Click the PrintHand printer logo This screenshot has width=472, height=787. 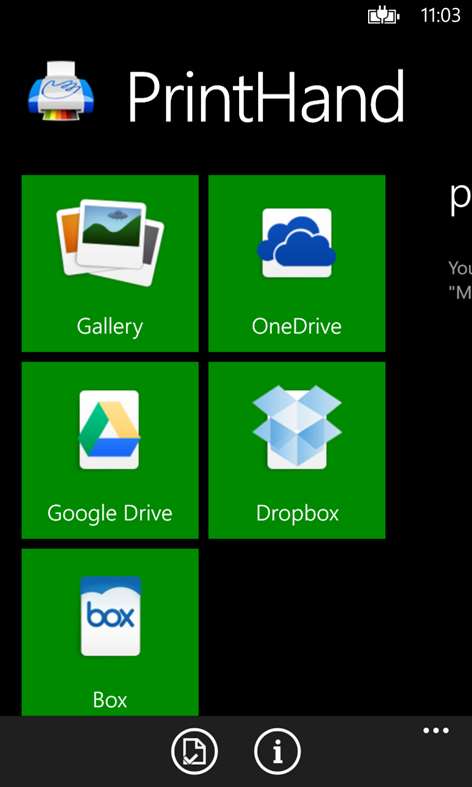(61, 91)
